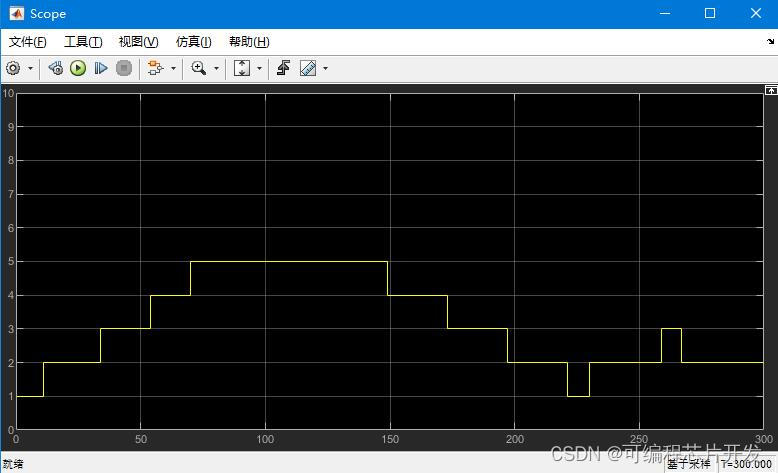Expand the triggers dropdown arrow

[x=173, y=68]
